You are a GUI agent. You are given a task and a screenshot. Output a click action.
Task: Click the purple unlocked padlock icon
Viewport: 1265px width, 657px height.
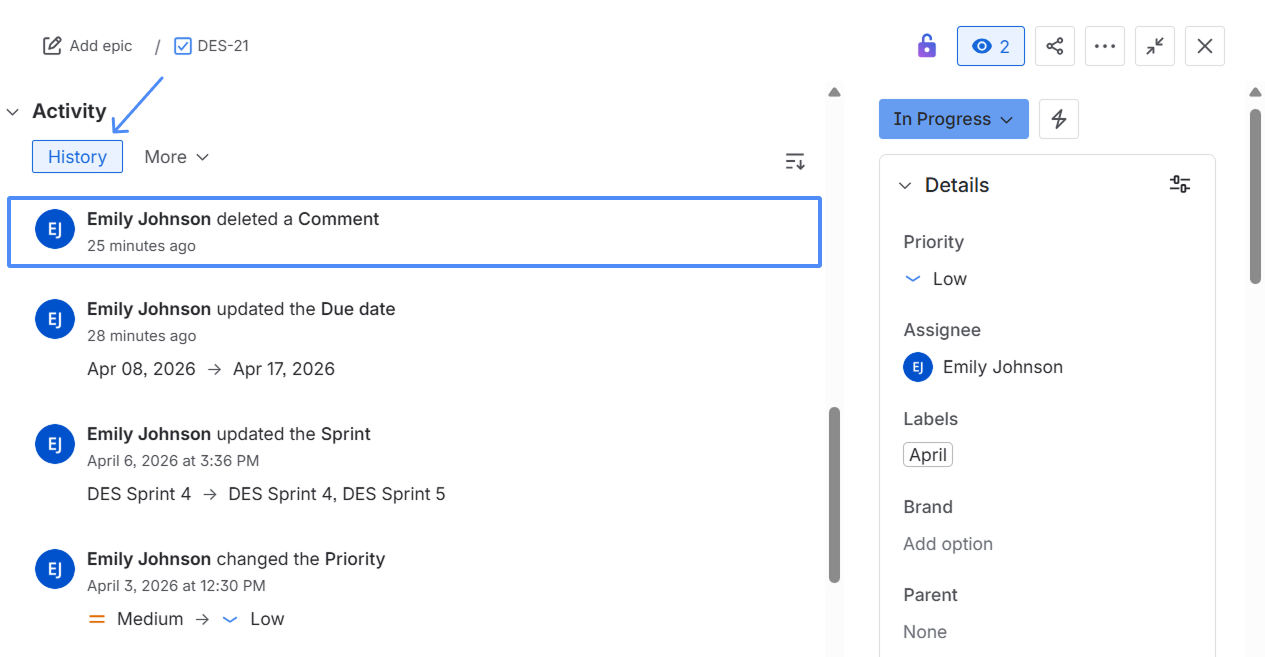click(x=927, y=46)
